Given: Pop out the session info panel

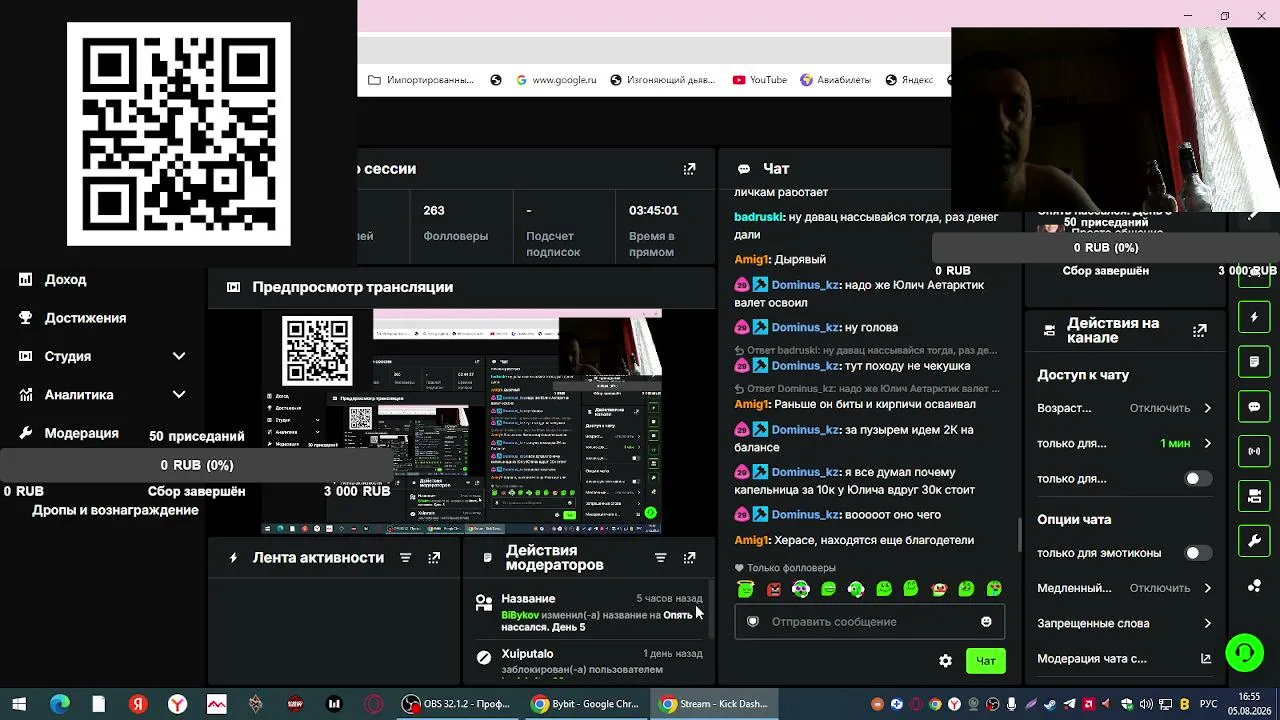Looking at the screenshot, I should [x=689, y=169].
